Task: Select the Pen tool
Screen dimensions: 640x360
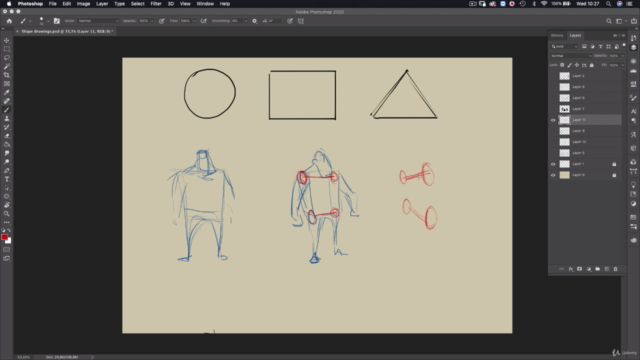Action: 7,171
